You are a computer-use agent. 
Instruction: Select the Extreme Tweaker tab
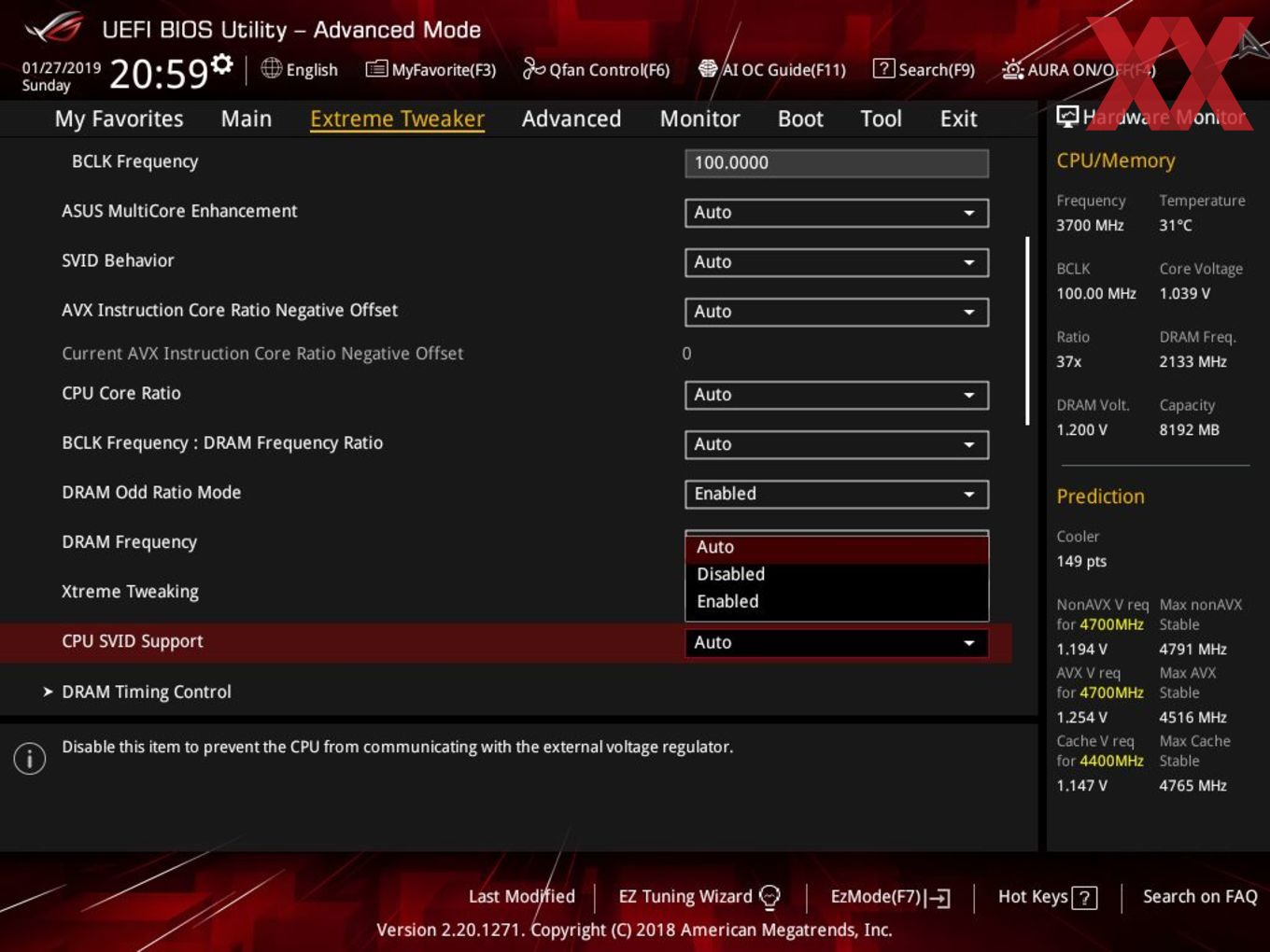tap(397, 119)
